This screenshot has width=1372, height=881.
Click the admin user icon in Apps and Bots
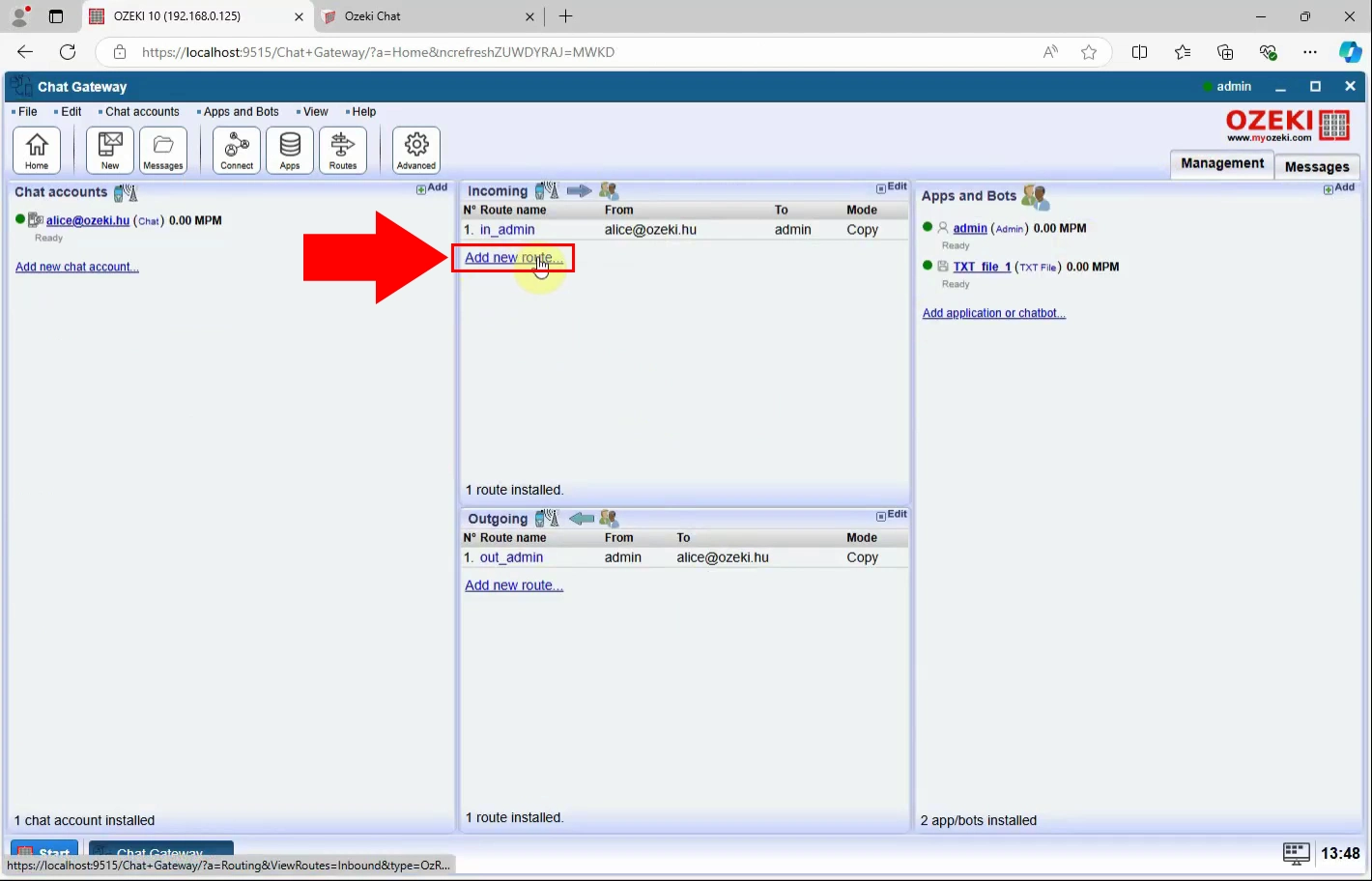(x=943, y=228)
